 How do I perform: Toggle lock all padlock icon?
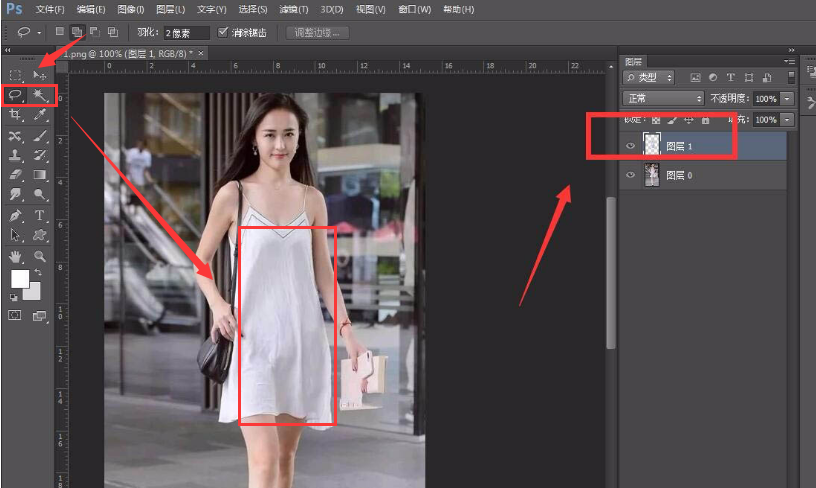click(705, 120)
